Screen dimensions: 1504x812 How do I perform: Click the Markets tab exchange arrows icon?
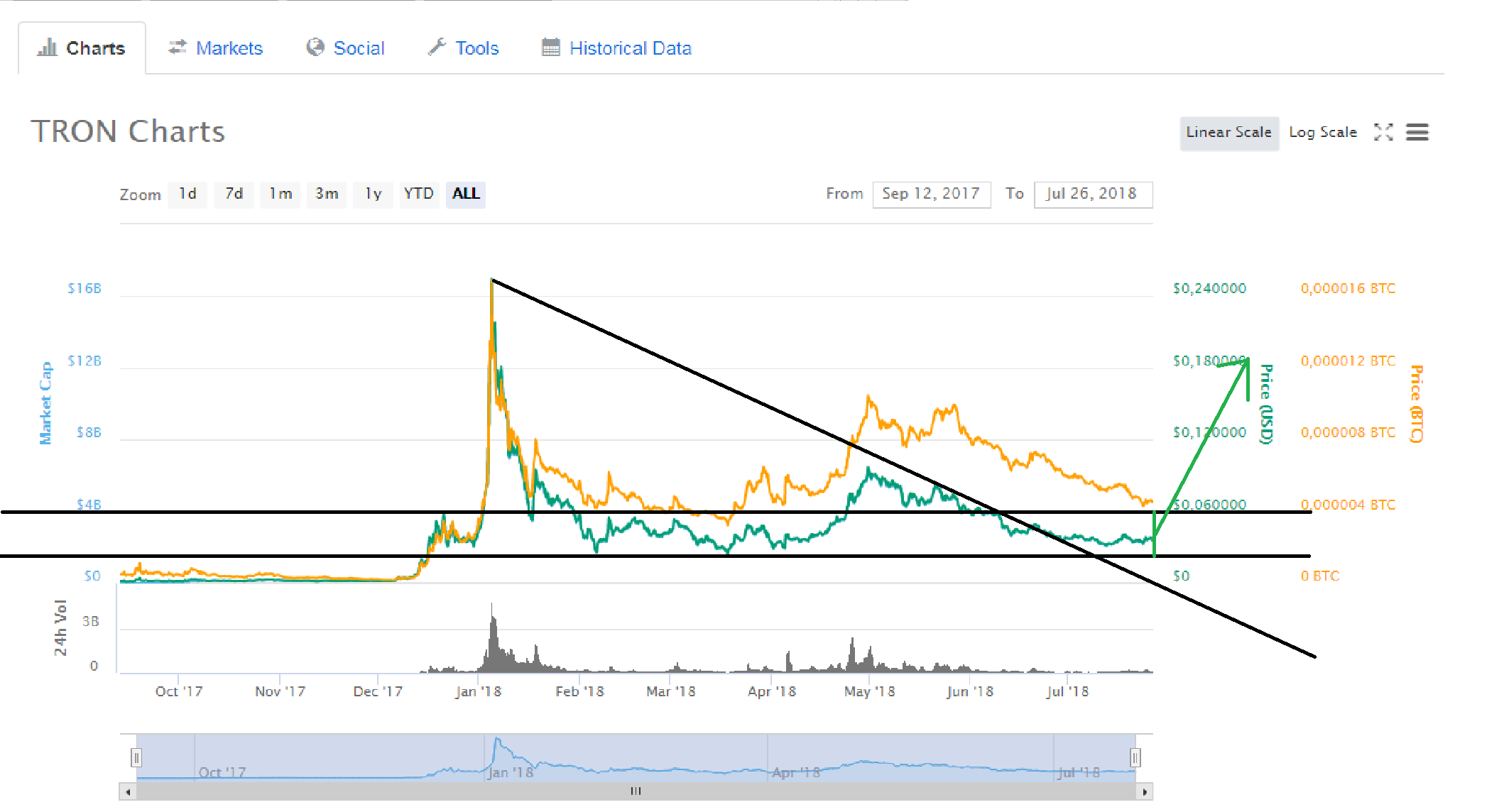(177, 47)
